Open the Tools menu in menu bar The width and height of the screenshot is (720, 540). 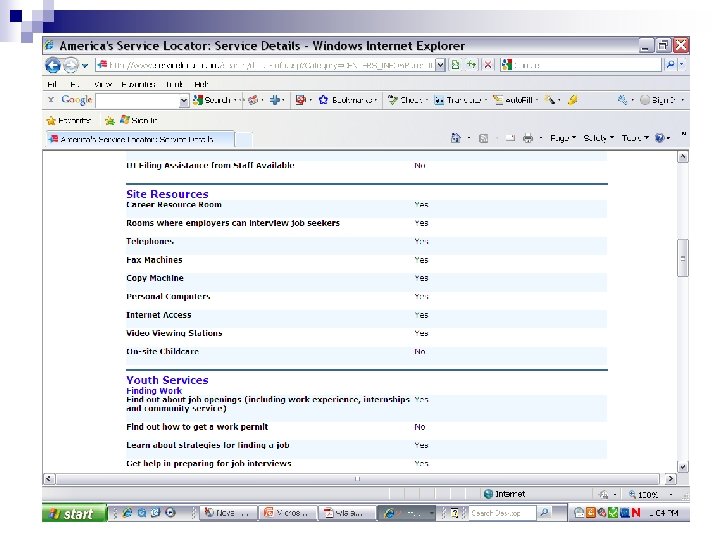(x=174, y=84)
